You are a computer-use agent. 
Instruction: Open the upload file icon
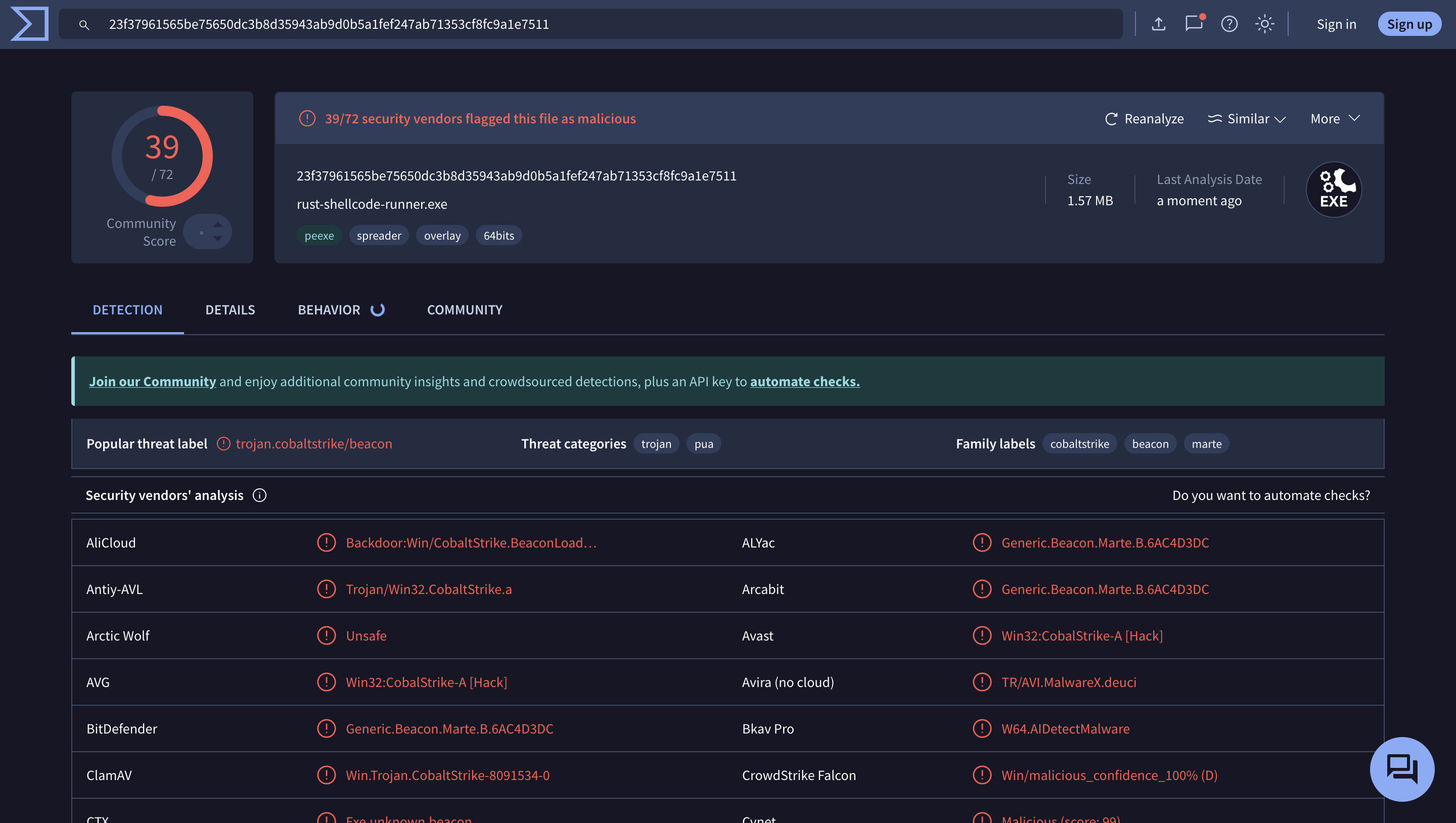(1158, 24)
